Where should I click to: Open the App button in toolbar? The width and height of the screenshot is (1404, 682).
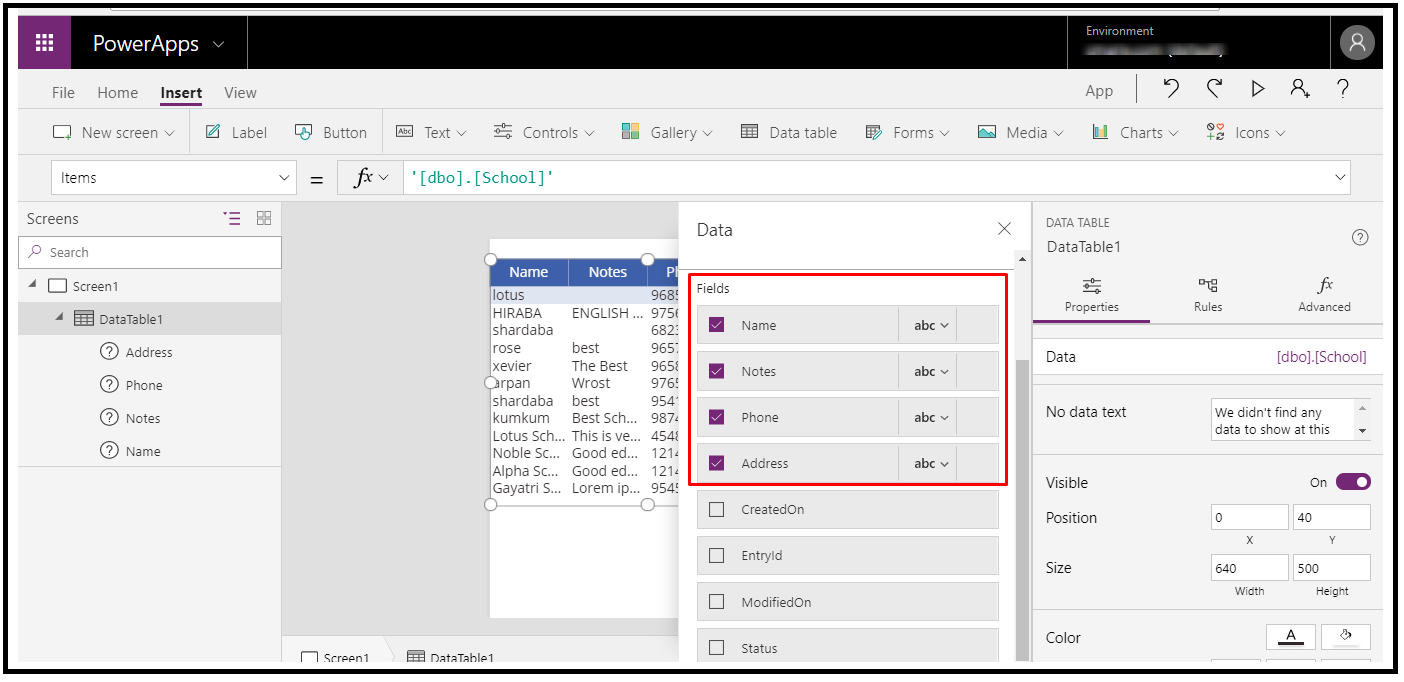(1099, 91)
